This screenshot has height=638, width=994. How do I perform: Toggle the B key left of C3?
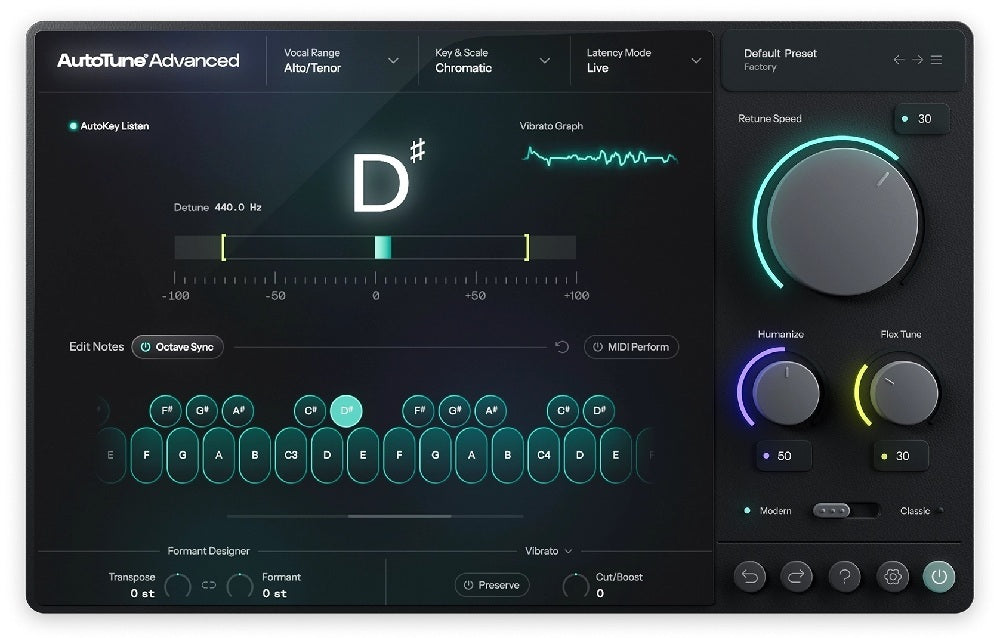[255, 455]
